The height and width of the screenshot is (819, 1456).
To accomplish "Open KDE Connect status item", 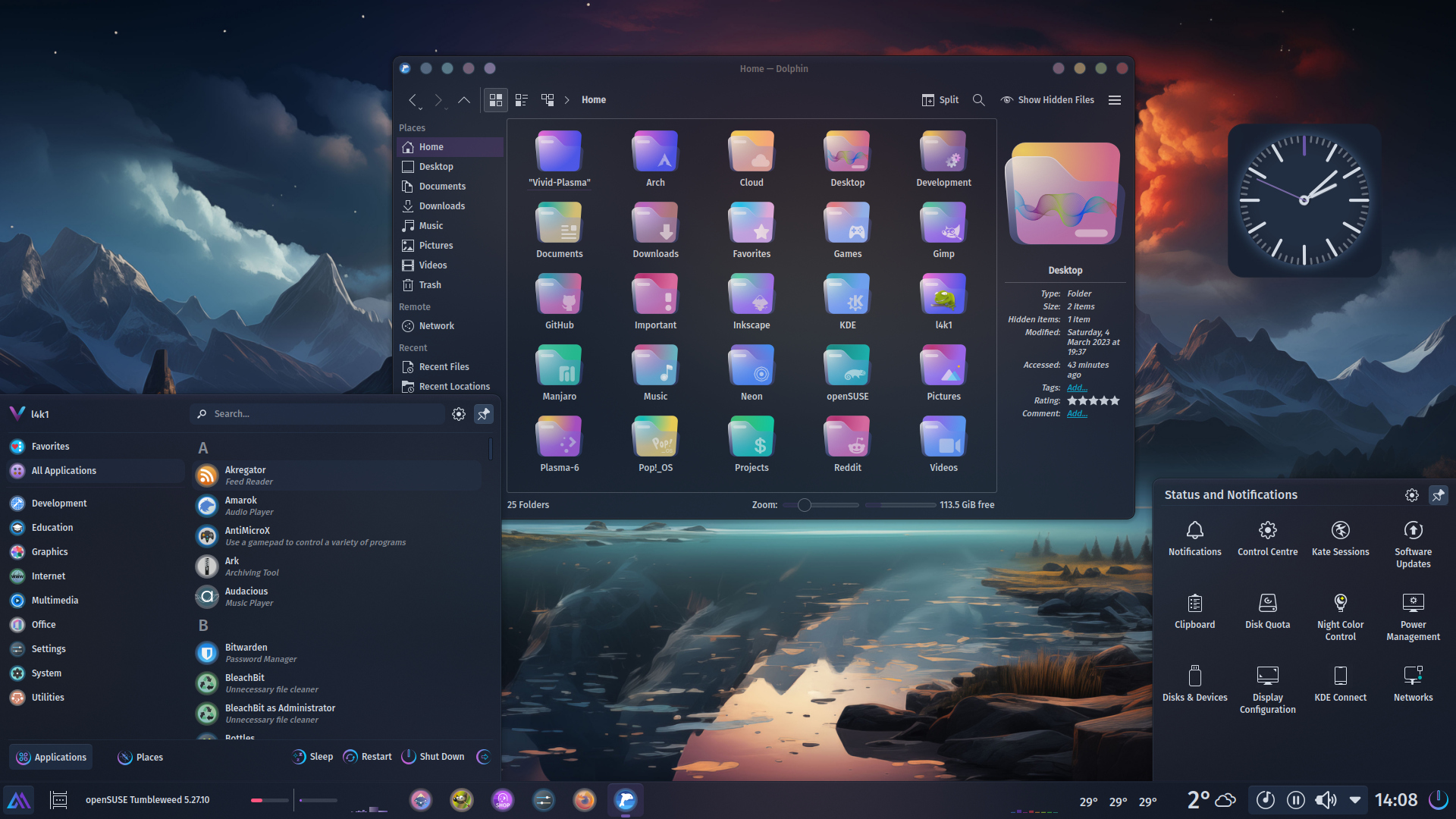I will click(1340, 684).
